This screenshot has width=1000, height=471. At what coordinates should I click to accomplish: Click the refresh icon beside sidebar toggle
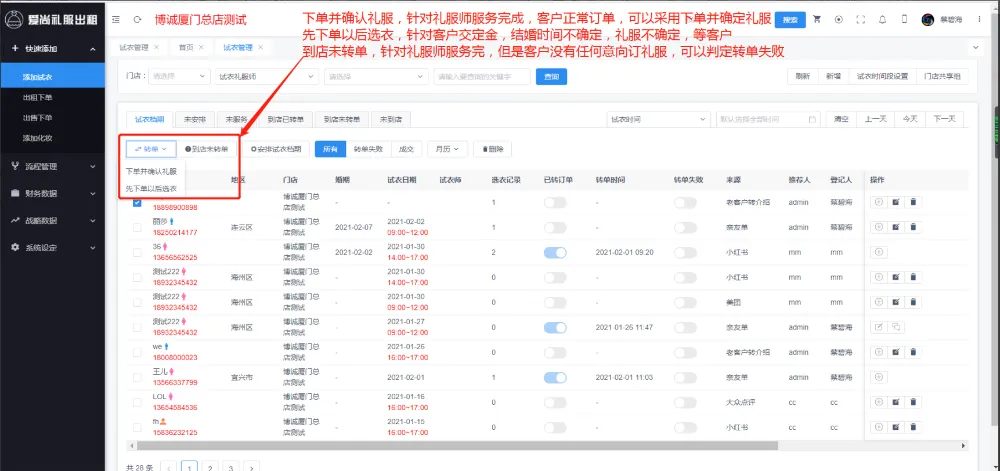(137, 20)
